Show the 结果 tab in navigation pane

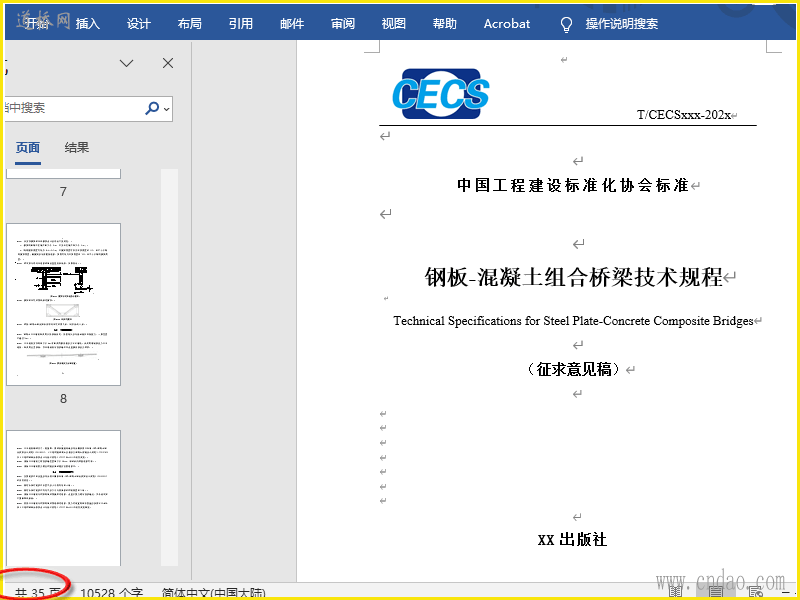(77, 147)
